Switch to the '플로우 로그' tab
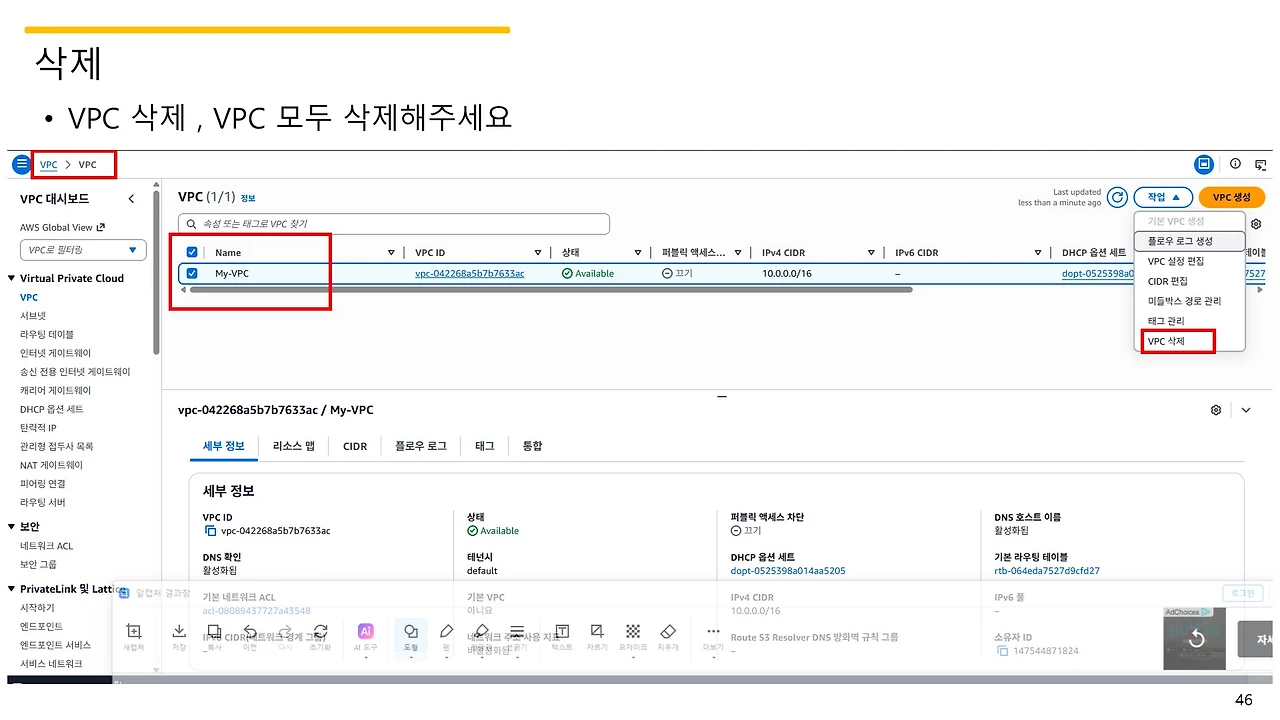 point(421,446)
